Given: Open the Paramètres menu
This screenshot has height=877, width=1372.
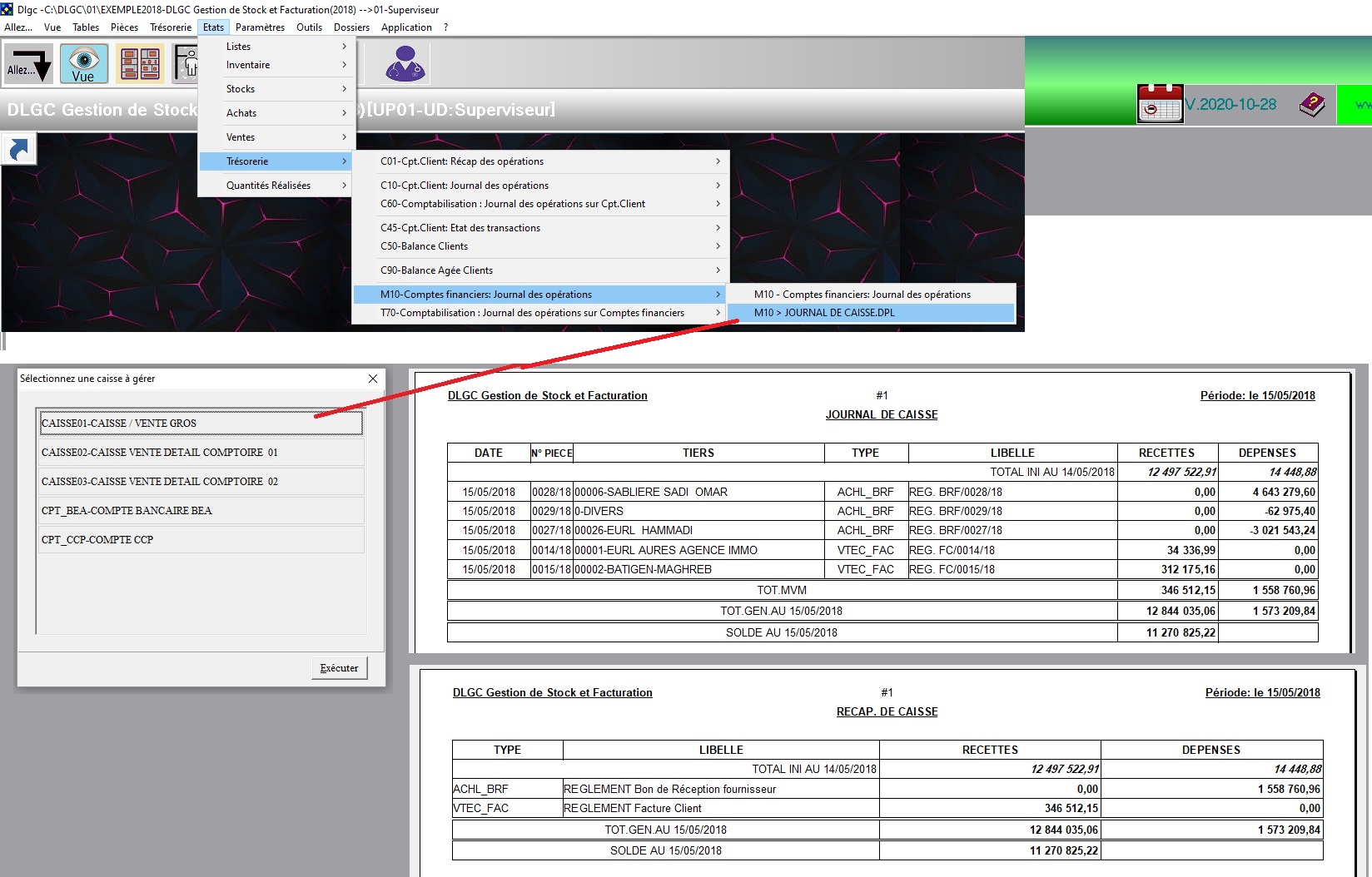Looking at the screenshot, I should (260, 27).
